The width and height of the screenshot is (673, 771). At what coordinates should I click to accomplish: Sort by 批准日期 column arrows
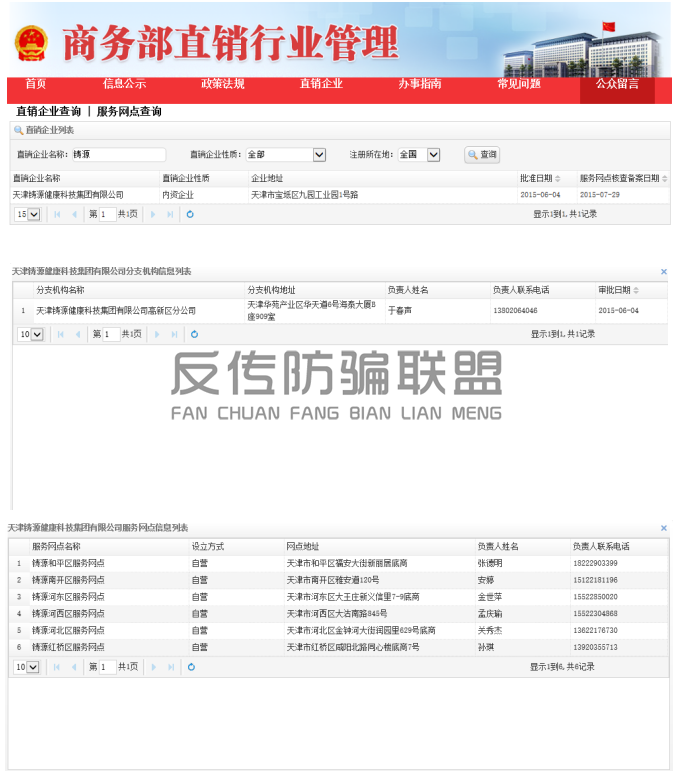558,178
